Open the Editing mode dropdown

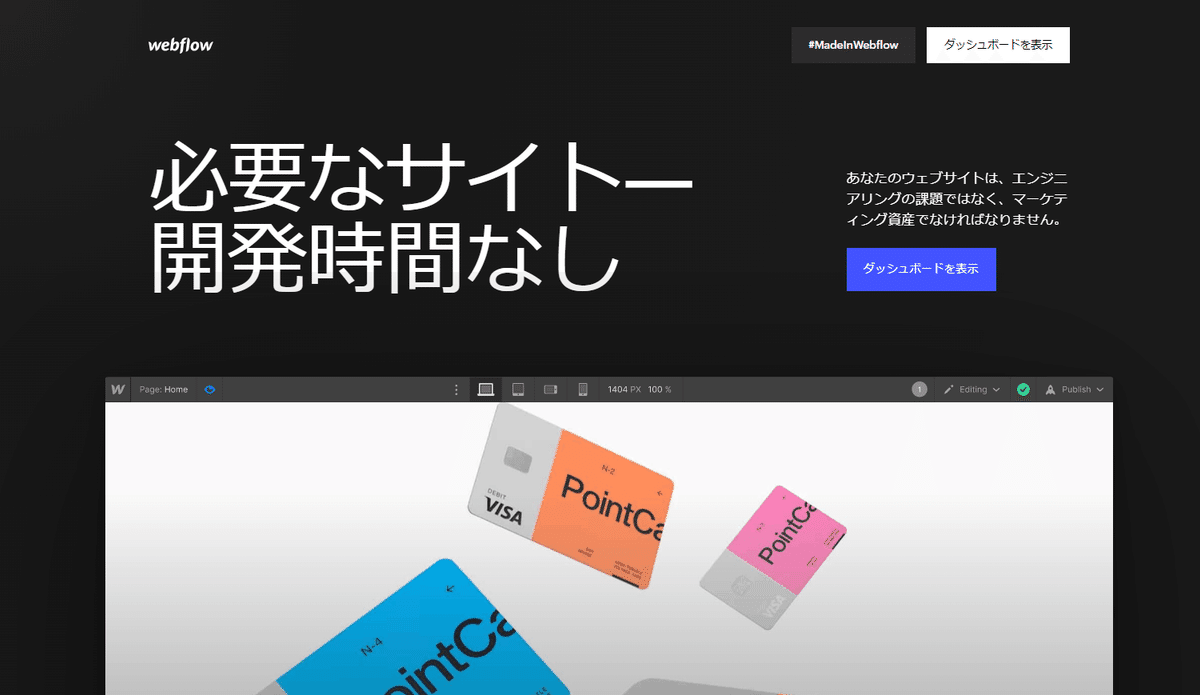tap(972, 389)
